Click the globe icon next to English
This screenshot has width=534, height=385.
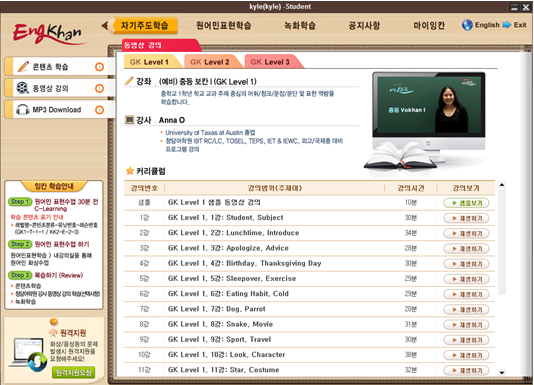(467, 25)
